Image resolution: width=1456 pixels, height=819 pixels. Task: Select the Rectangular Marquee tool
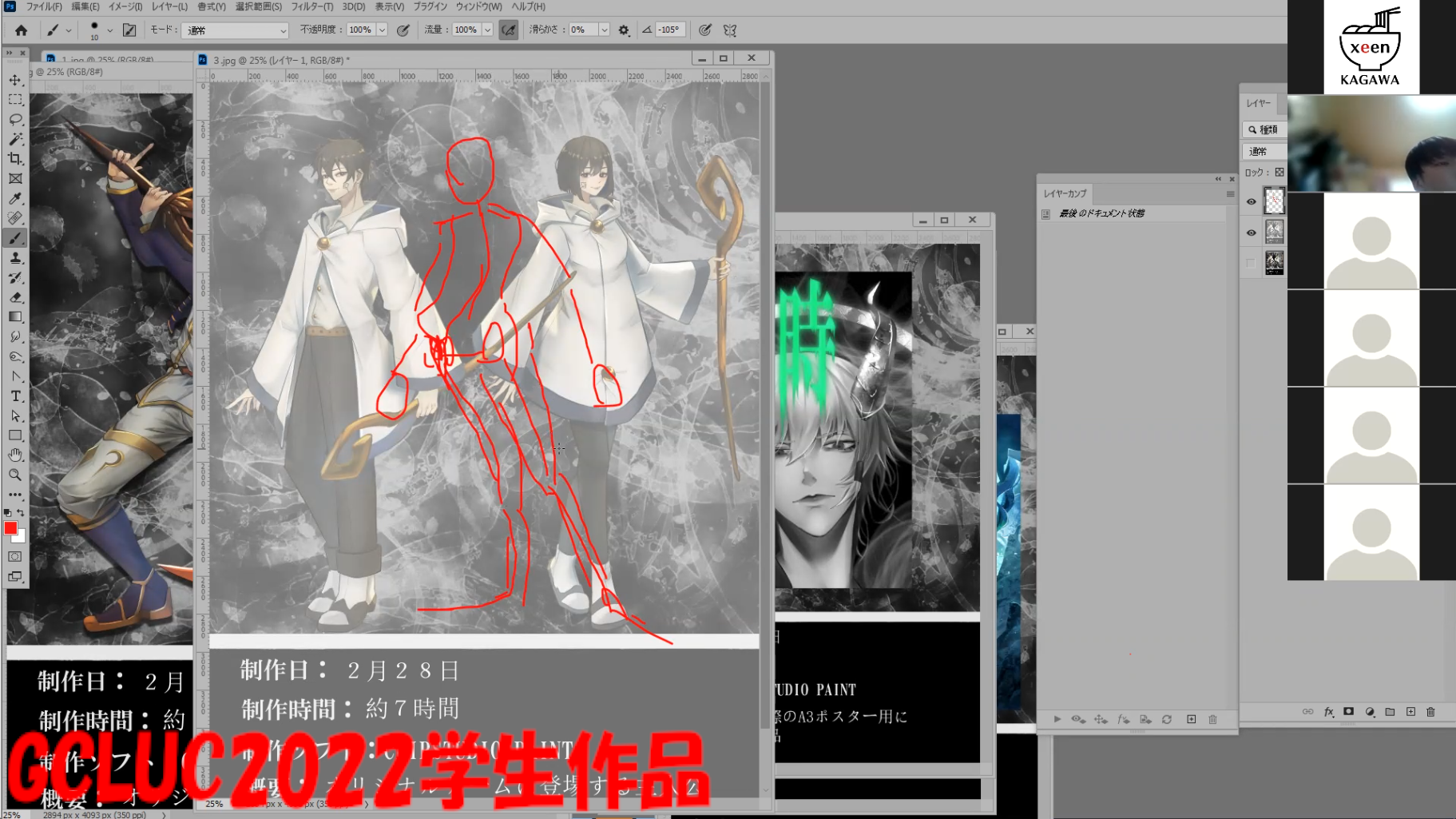coord(15,100)
